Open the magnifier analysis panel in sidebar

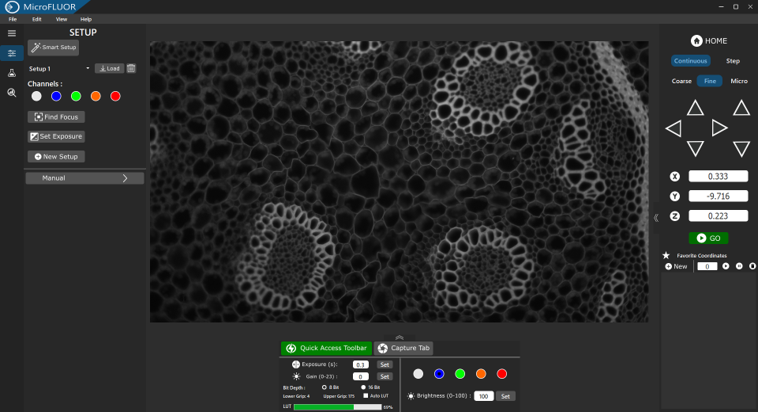click(x=11, y=93)
